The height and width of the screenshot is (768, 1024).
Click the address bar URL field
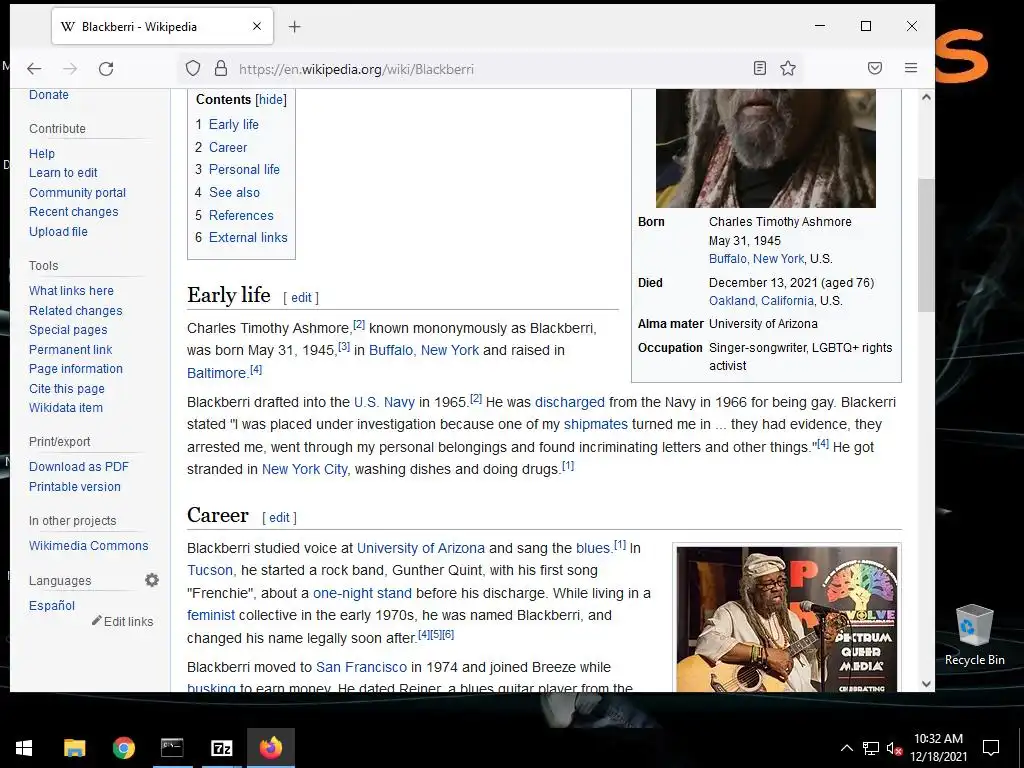[x=490, y=69]
